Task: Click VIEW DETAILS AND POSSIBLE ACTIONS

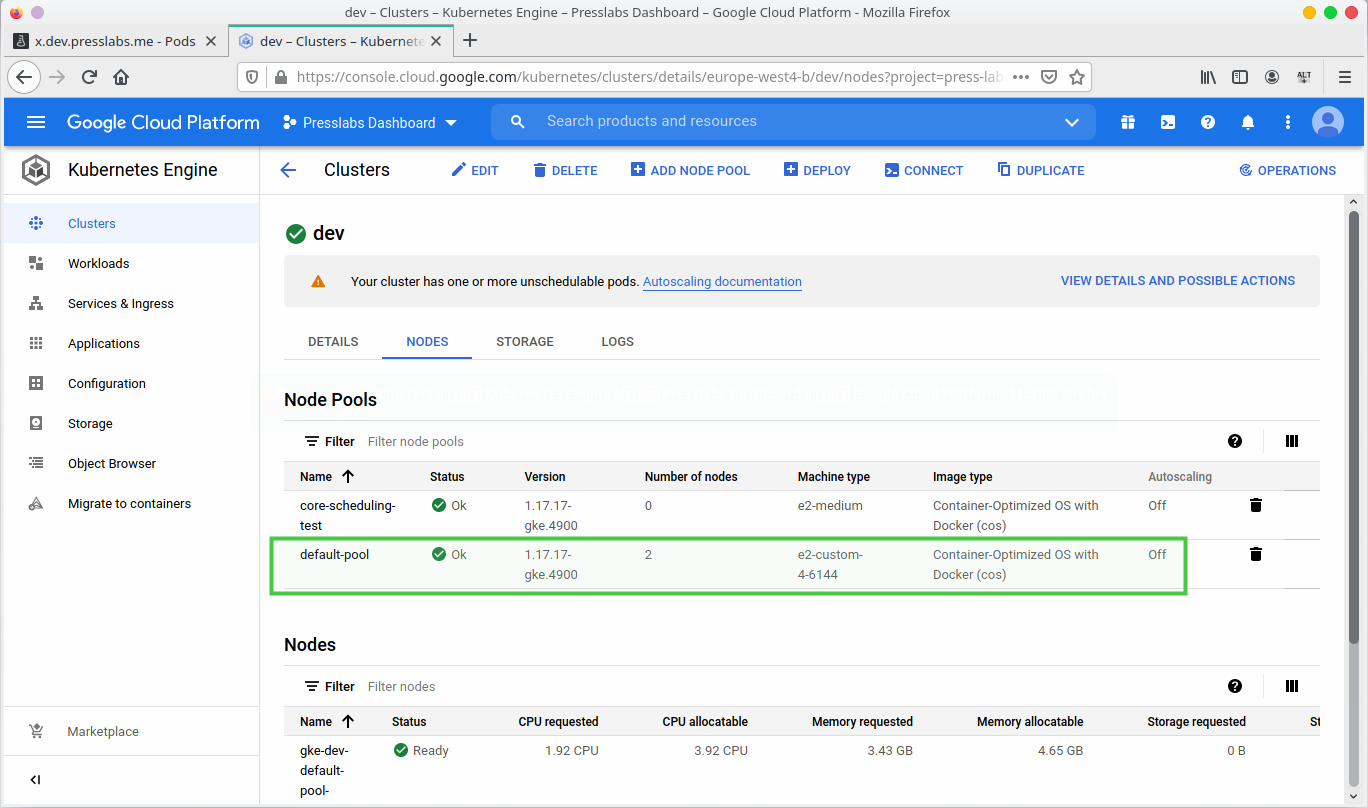Action: (x=1178, y=281)
